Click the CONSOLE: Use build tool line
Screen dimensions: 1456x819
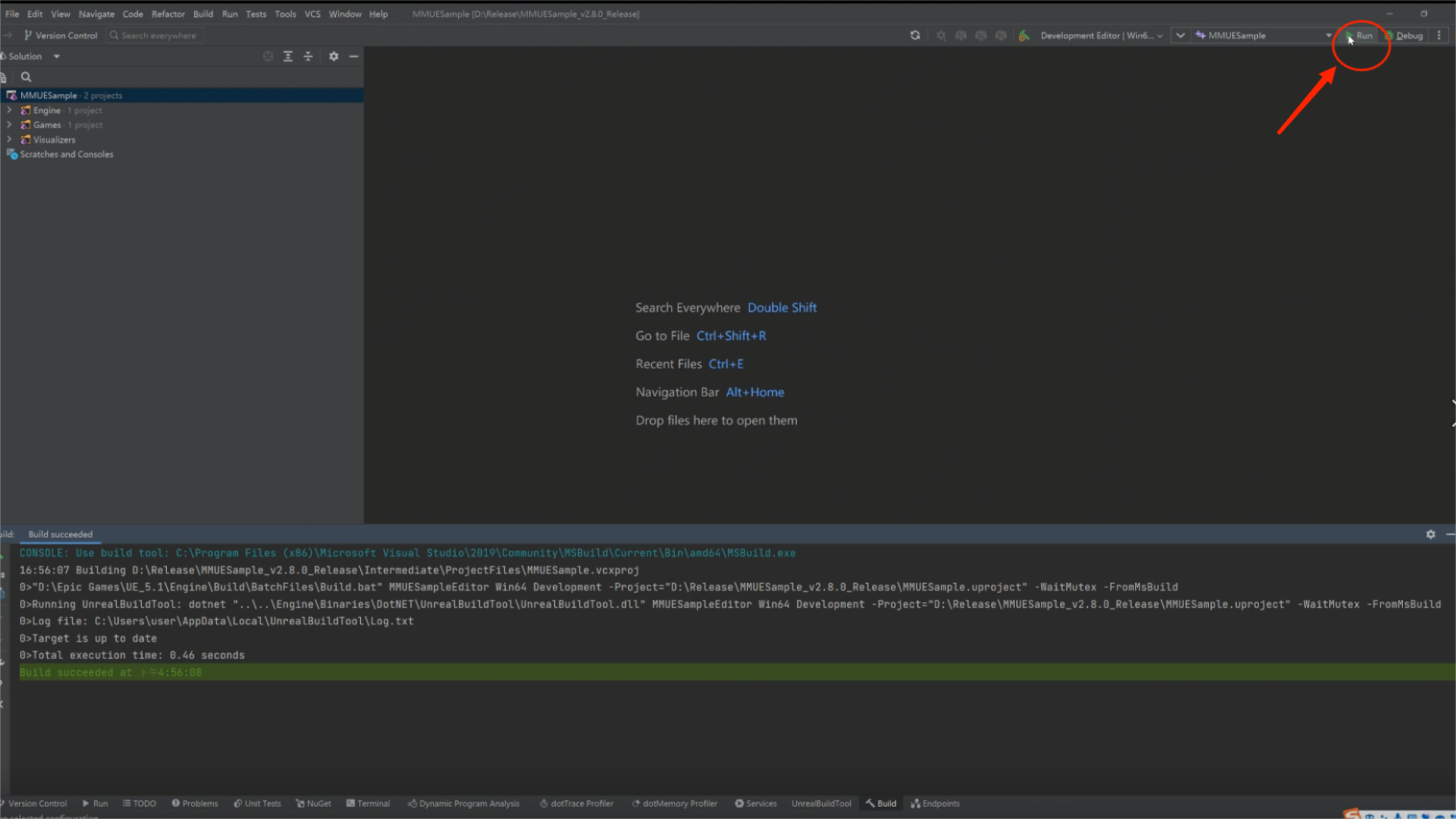click(x=407, y=553)
